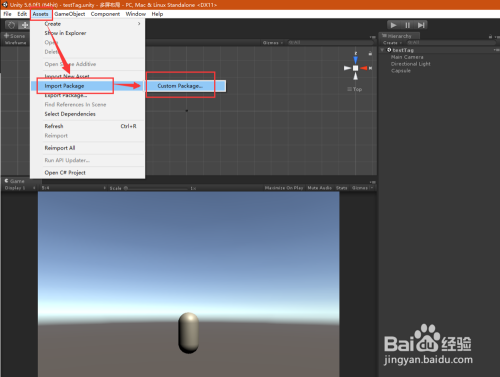The image size is (500, 377).
Task: Select the Move tool in the toolbar
Action: [24, 25]
